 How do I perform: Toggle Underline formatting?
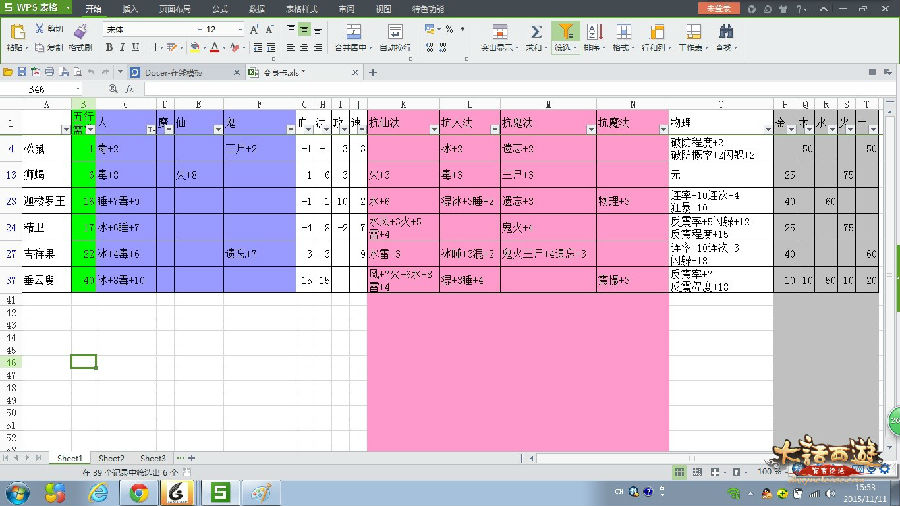[136, 47]
